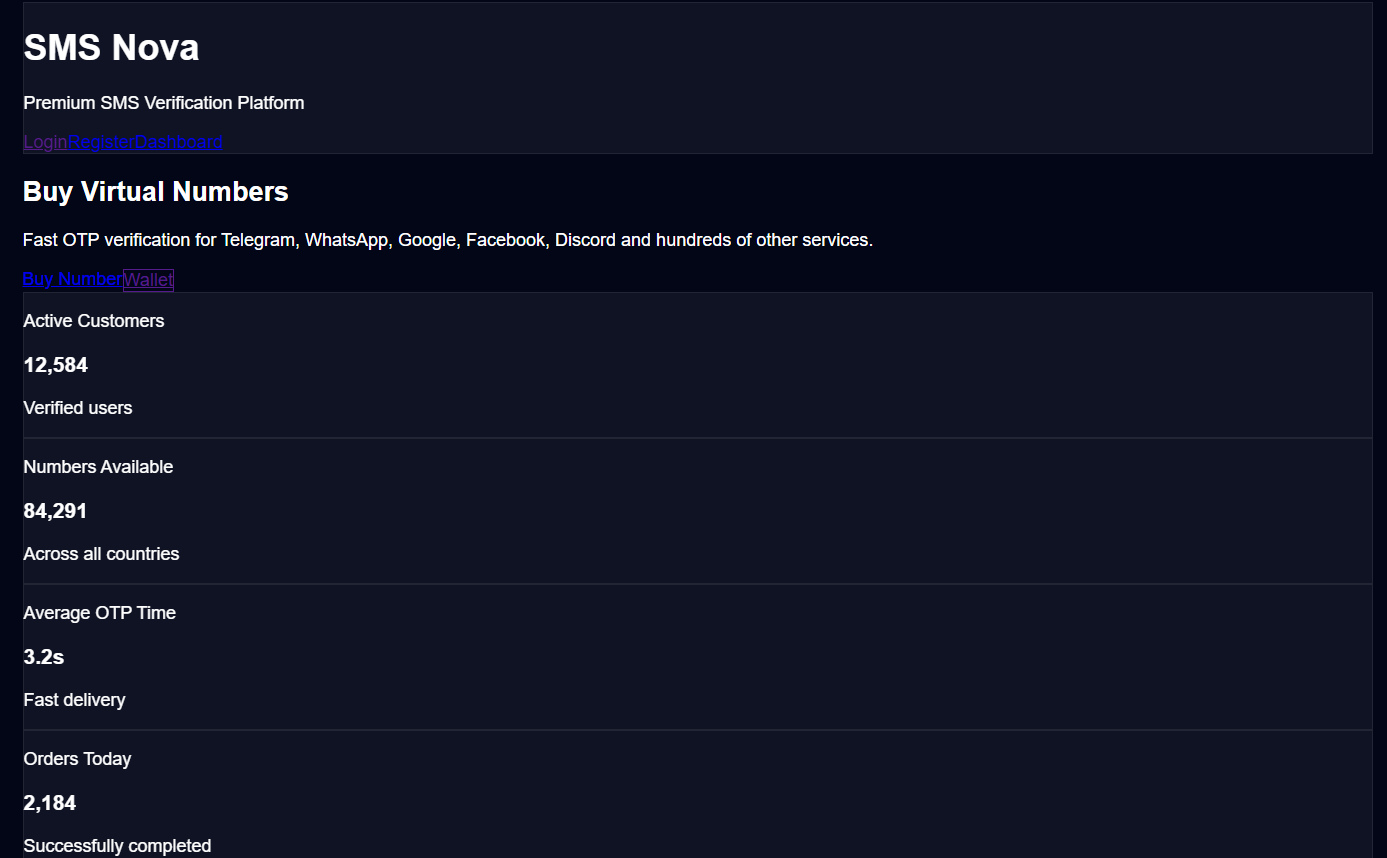Click the 3.2s OTP time value
Image resolution: width=1387 pixels, height=858 pixels.
click(x=44, y=657)
